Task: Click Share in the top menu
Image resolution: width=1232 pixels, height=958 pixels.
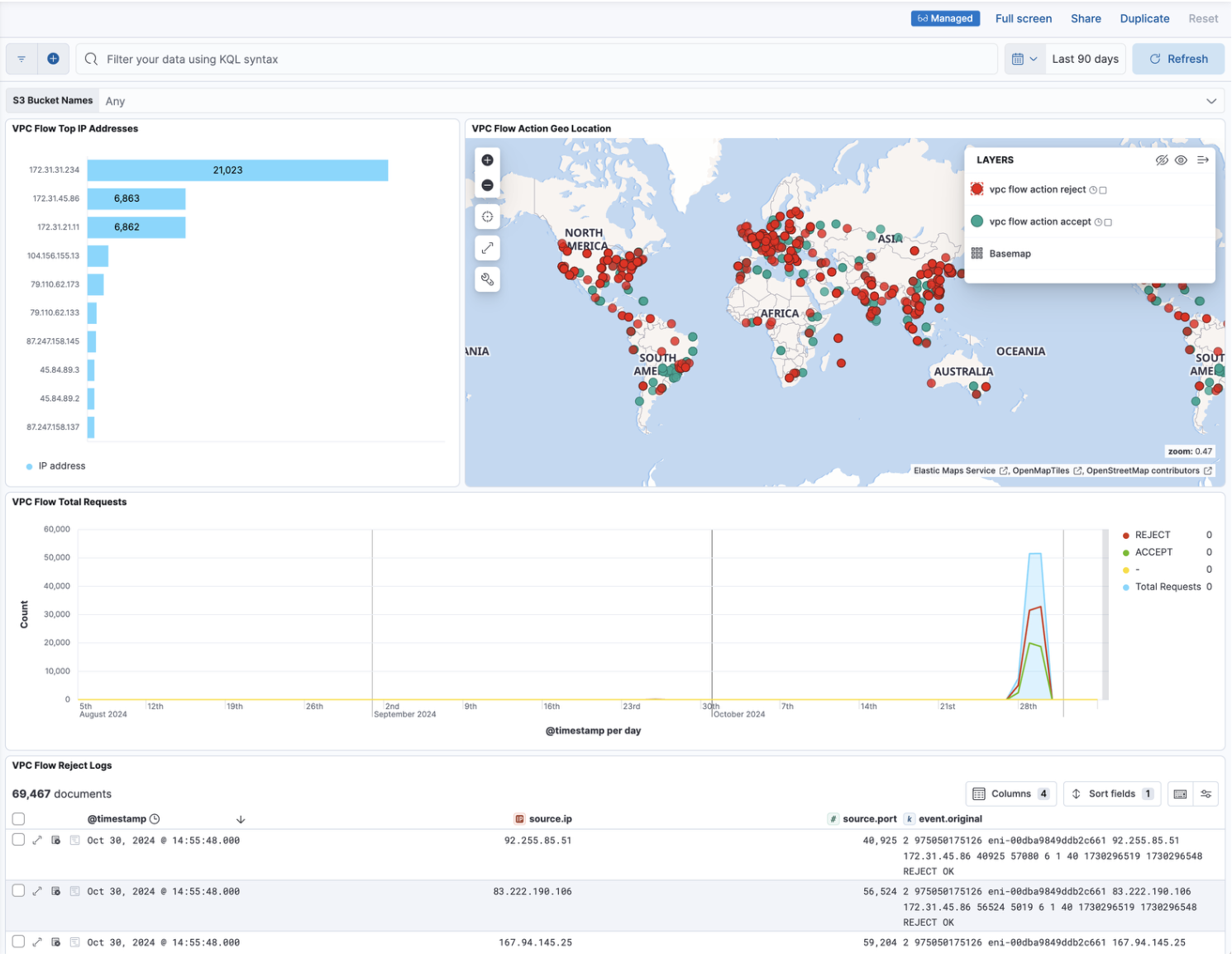Action: click(x=1085, y=18)
